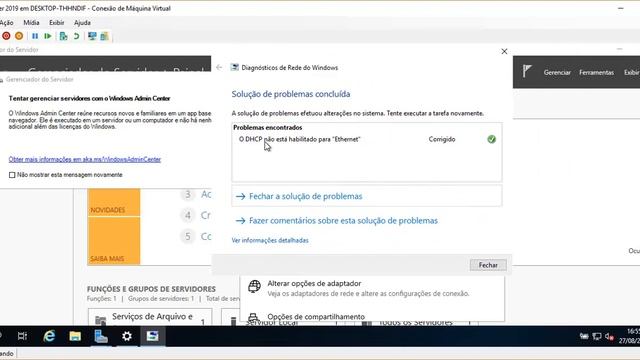Click "Fazer comentários sobre esta solução de problemas"

[x=343, y=221]
